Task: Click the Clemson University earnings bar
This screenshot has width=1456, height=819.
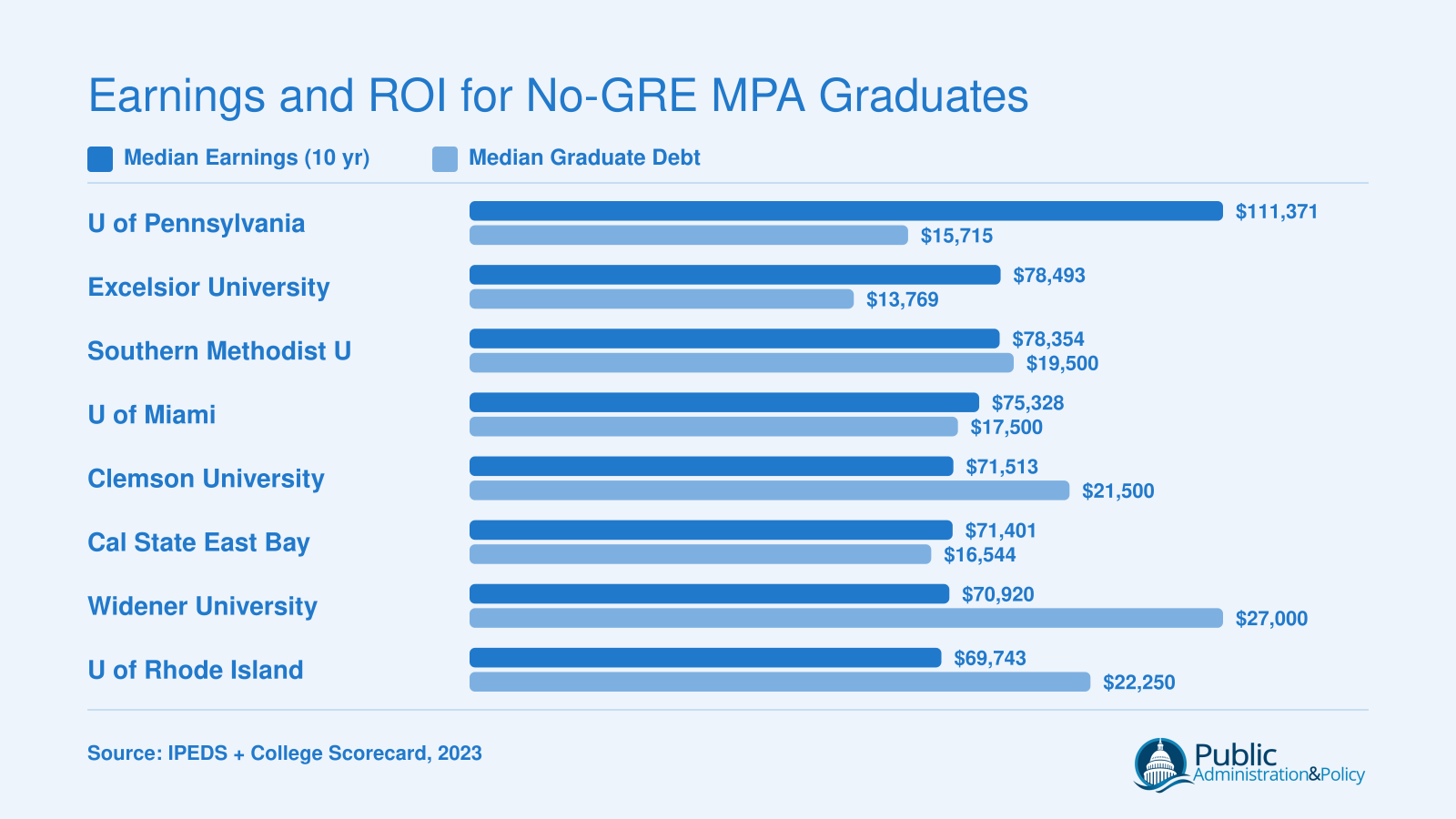Action: pos(712,466)
